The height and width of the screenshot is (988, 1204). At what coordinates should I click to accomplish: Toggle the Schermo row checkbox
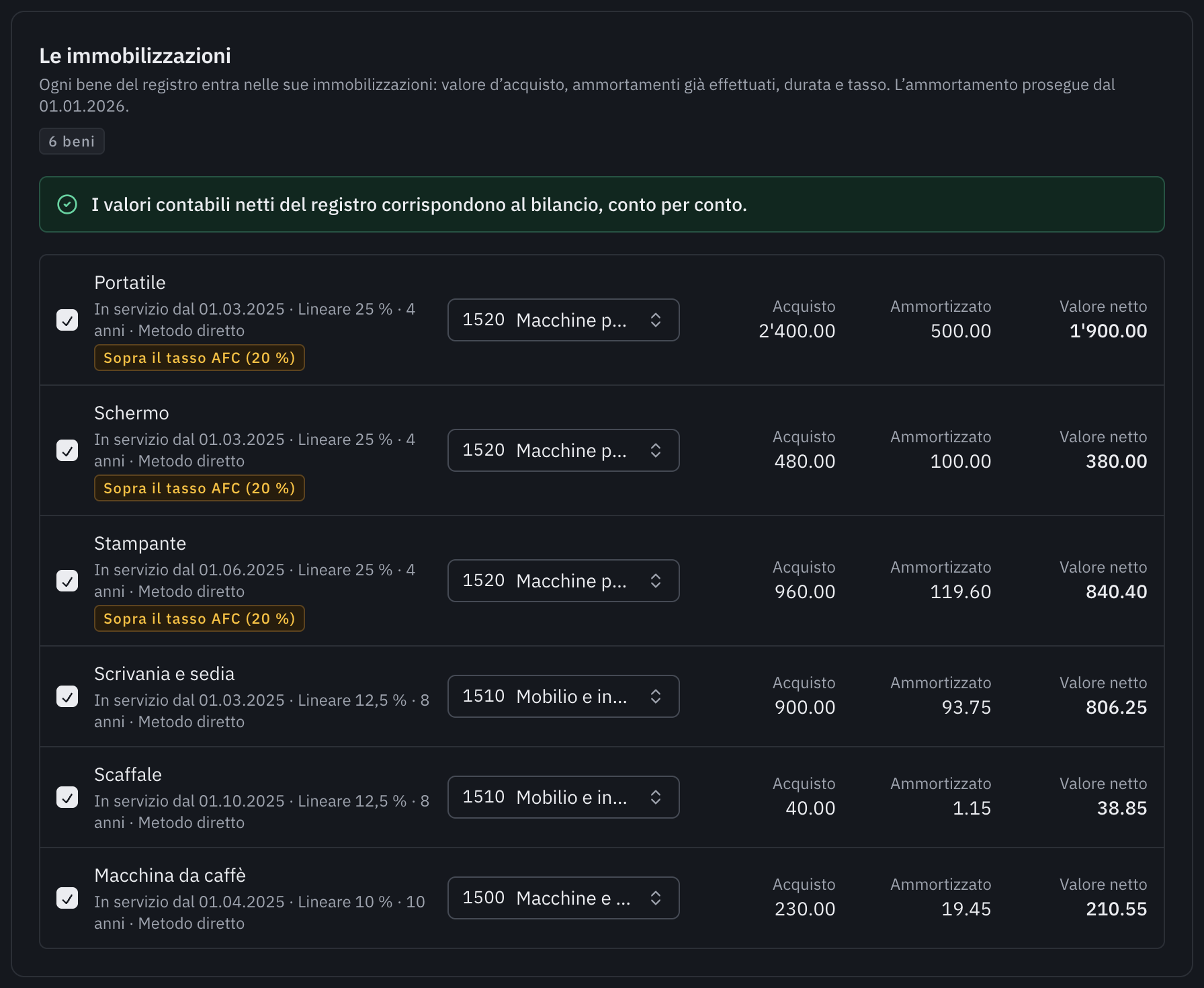click(67, 450)
